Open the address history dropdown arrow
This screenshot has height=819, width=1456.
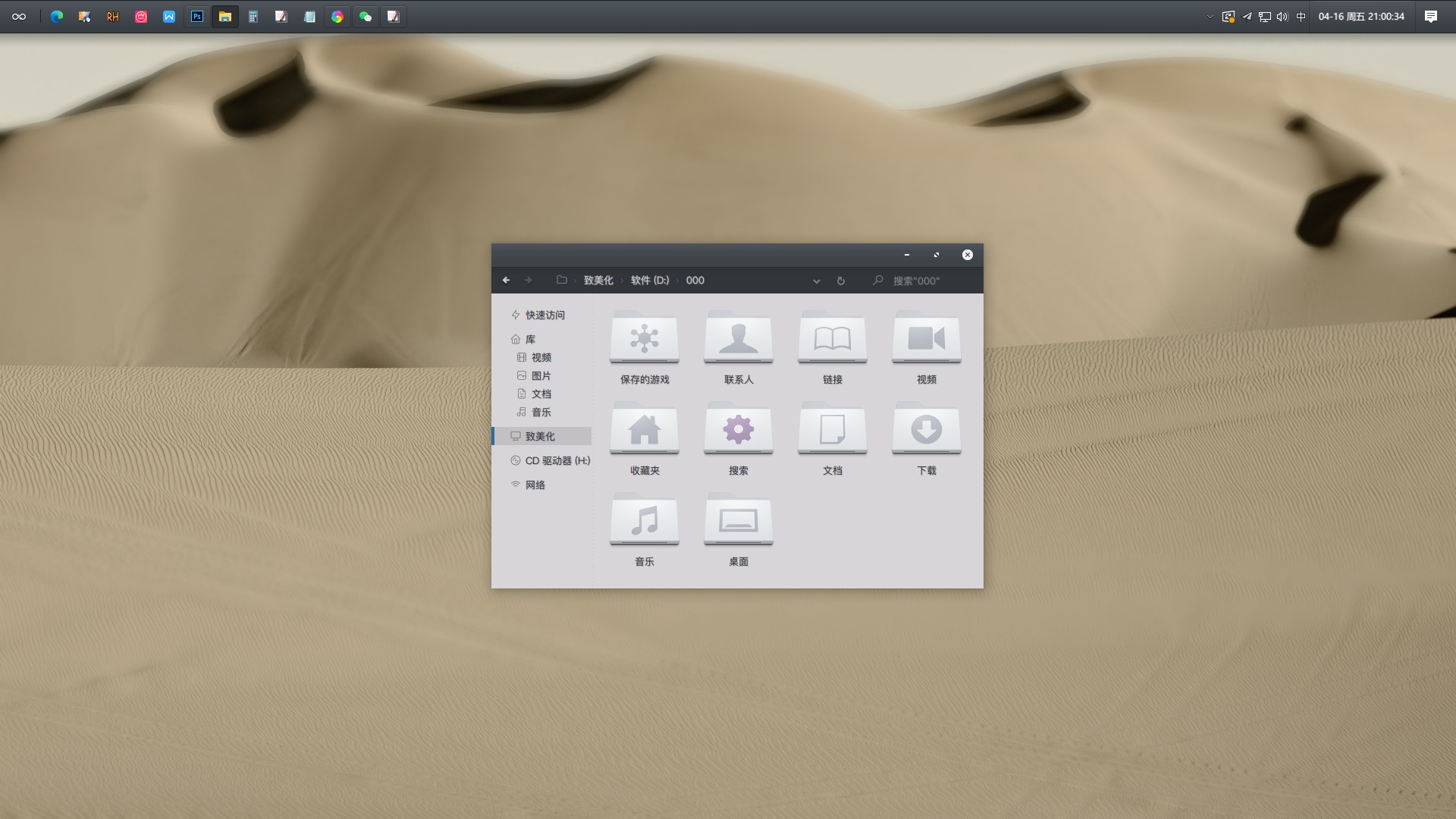(x=817, y=281)
